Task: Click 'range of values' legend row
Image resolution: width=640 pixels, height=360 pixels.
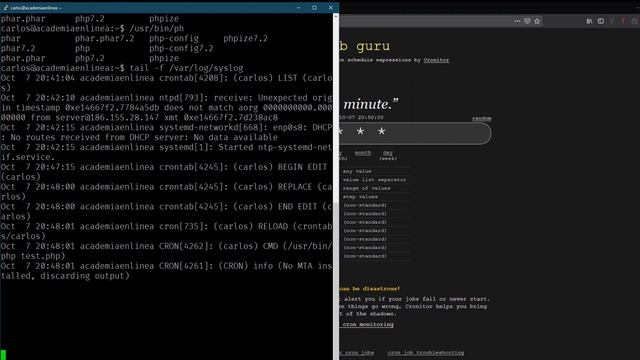Action: pos(367,189)
